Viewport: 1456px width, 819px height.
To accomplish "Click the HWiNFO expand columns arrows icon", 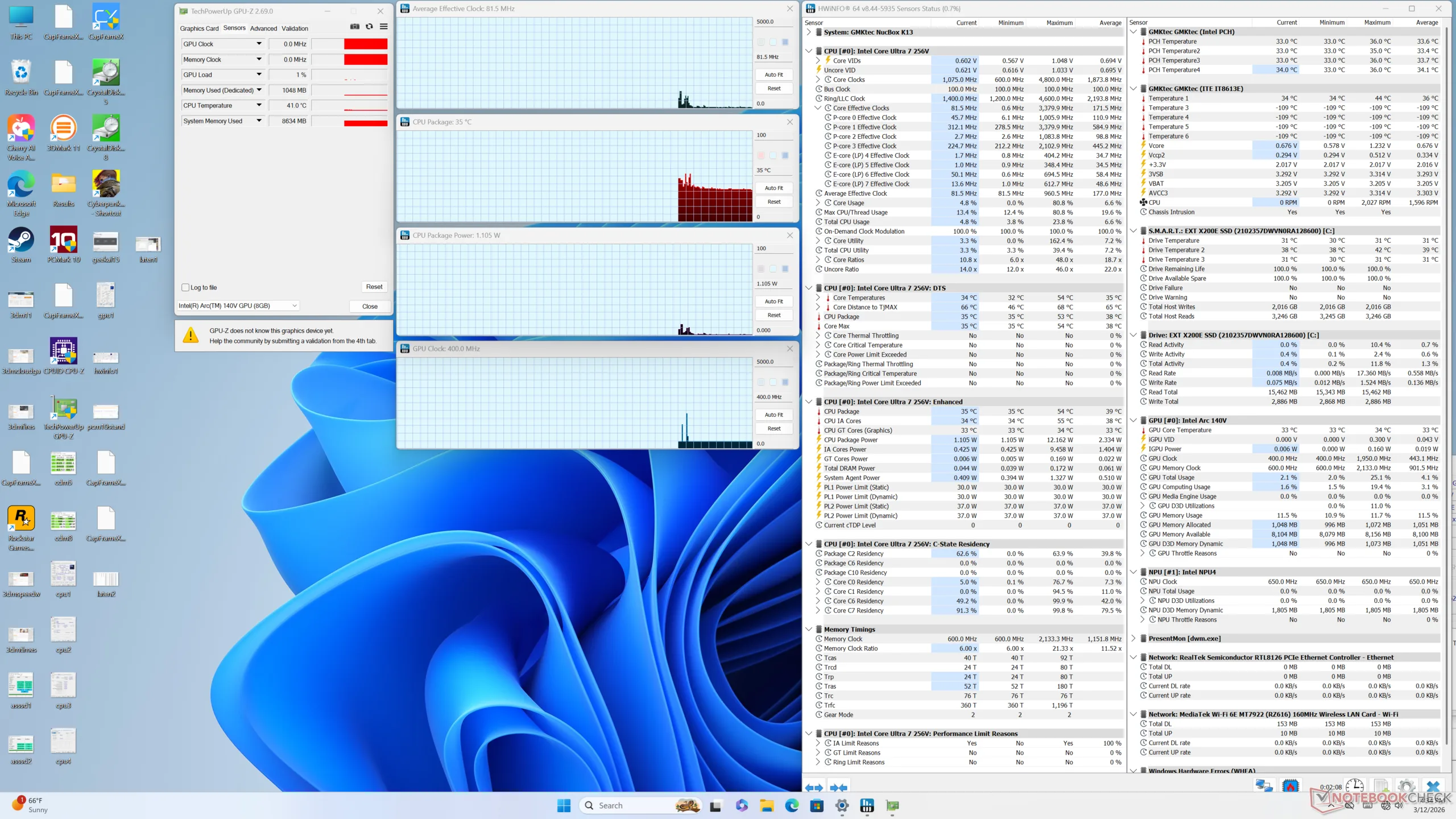I will [x=814, y=788].
